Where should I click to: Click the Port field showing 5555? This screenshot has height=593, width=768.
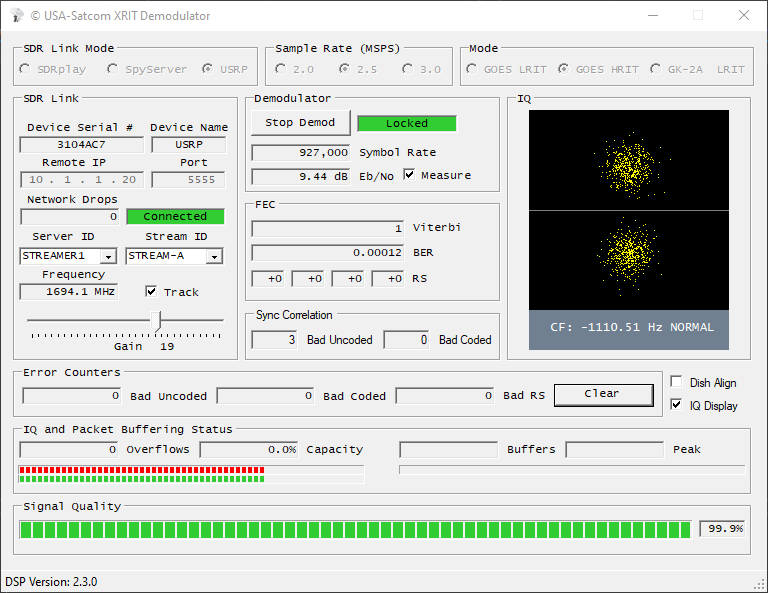pyautogui.click(x=188, y=180)
